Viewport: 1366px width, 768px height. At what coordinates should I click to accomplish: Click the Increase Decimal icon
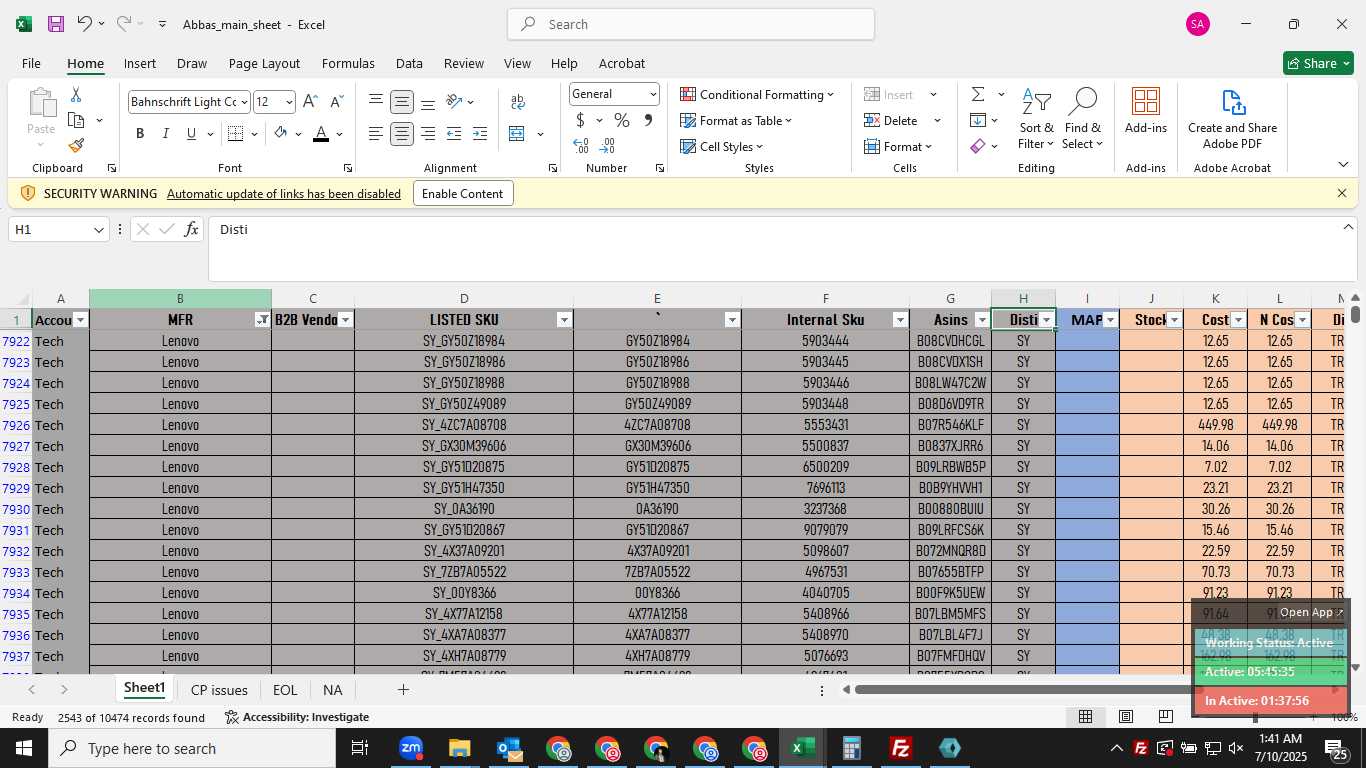pos(581,146)
